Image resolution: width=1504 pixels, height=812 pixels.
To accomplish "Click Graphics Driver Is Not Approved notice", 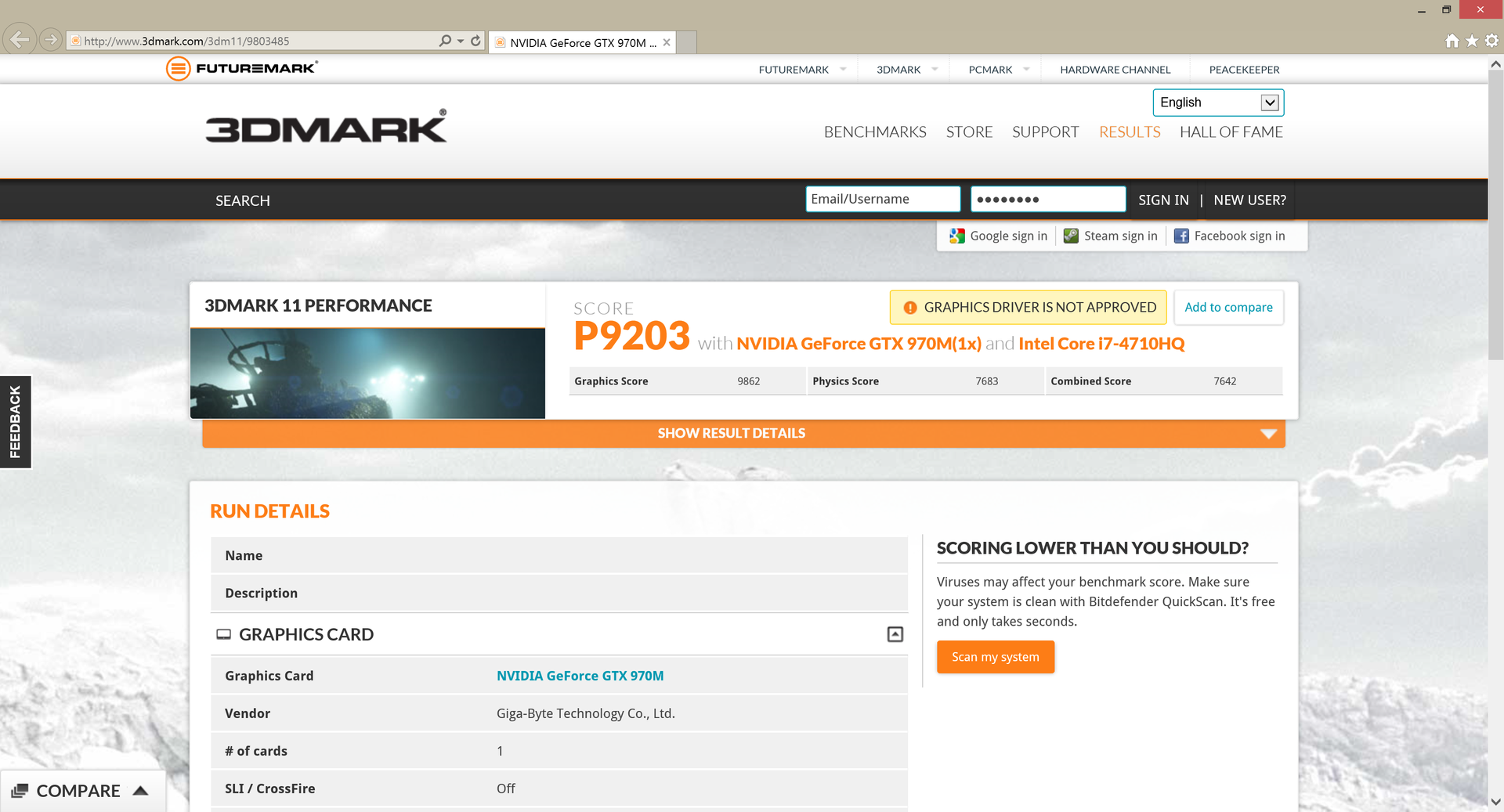I will pos(1028,307).
